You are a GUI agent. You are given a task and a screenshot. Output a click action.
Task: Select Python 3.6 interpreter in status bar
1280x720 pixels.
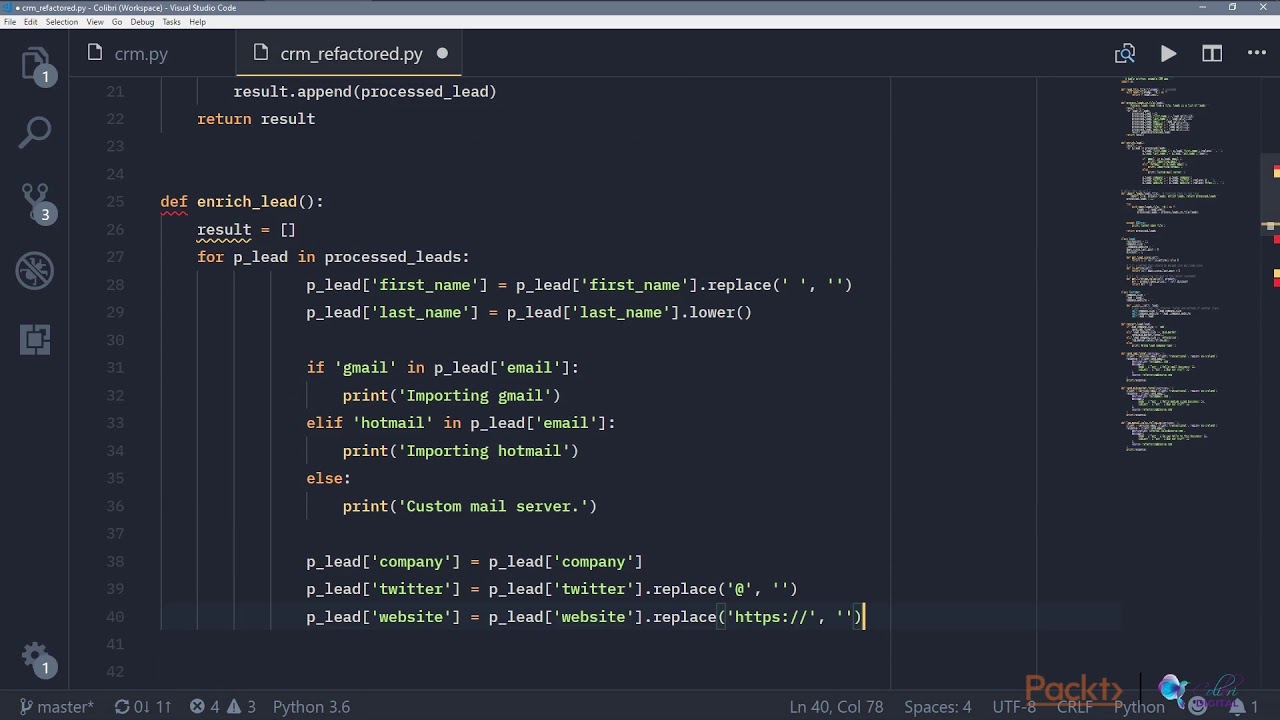pos(311,707)
